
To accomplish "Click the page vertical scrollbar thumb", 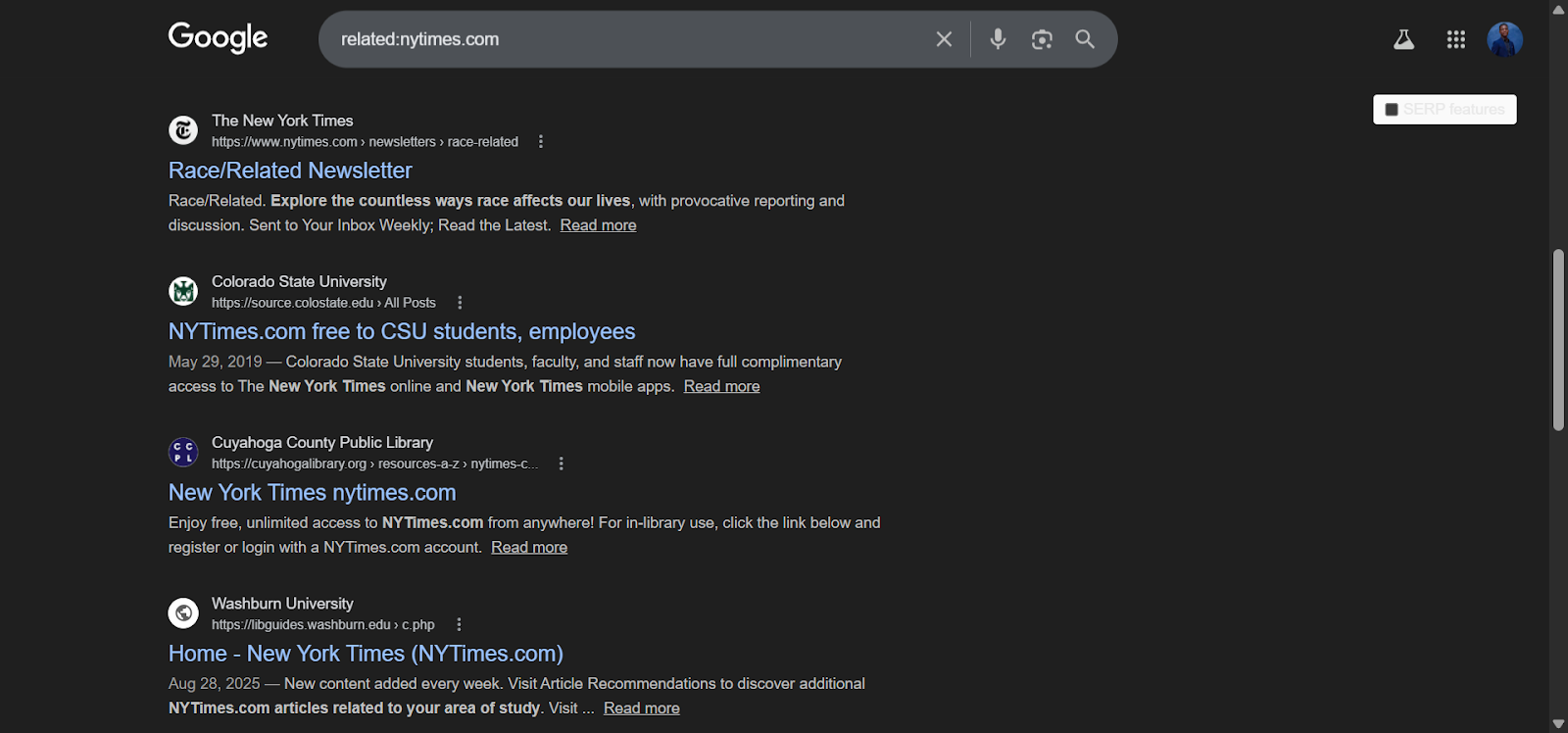I will (x=1558, y=340).
